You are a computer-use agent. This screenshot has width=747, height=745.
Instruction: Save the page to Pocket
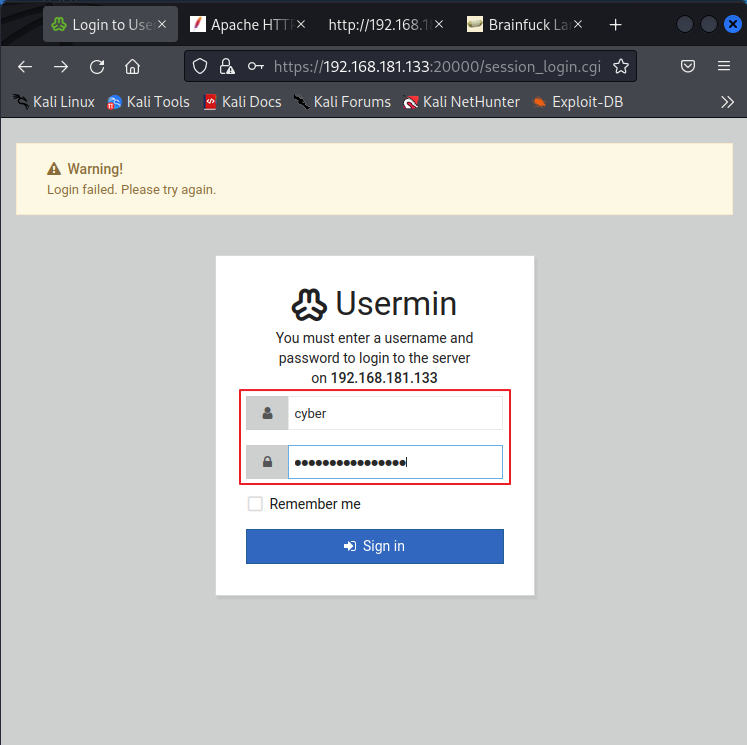tap(687, 66)
